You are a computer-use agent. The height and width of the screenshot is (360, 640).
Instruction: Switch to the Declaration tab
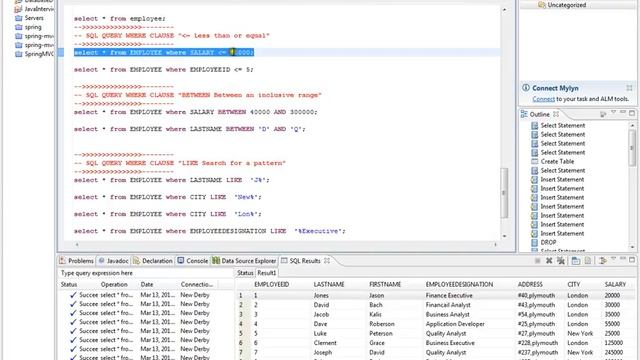(x=153, y=260)
